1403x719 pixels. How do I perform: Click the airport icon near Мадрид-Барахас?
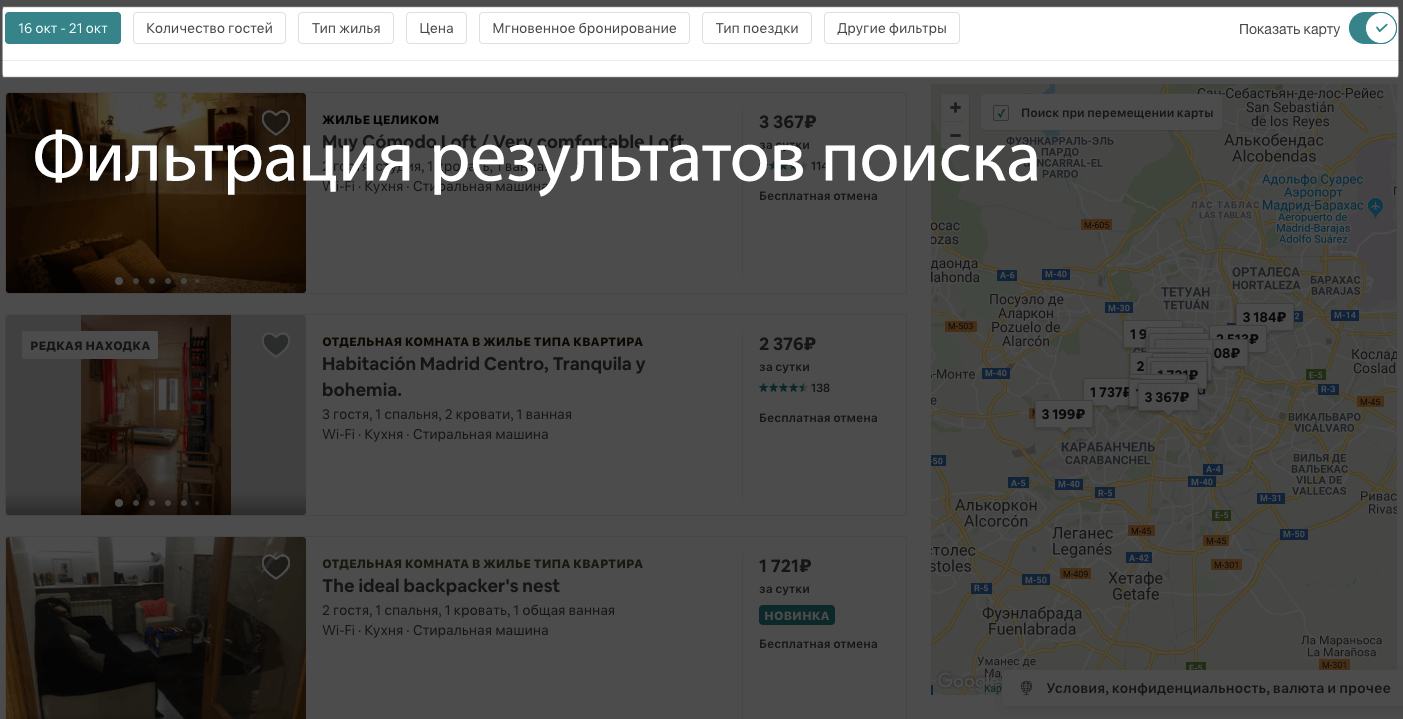(x=1376, y=207)
